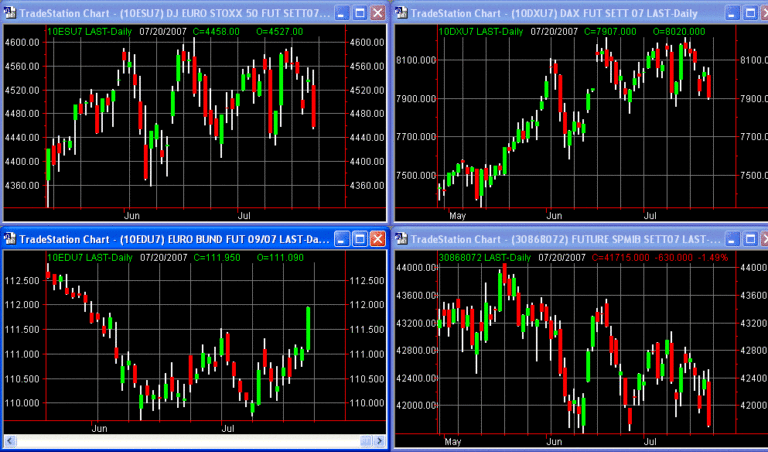Close the Euro Bund FUT chart window
Screen dimensions: 768x452
point(377,239)
